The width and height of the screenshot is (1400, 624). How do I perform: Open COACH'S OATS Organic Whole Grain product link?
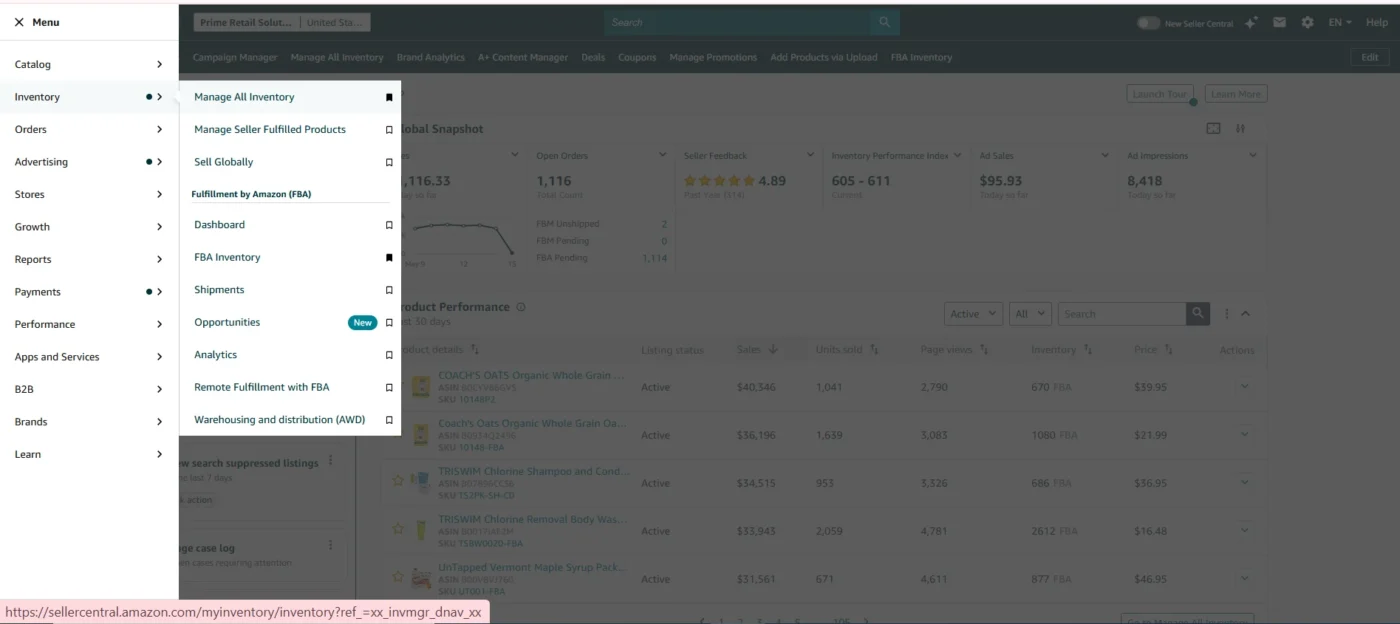(x=531, y=375)
